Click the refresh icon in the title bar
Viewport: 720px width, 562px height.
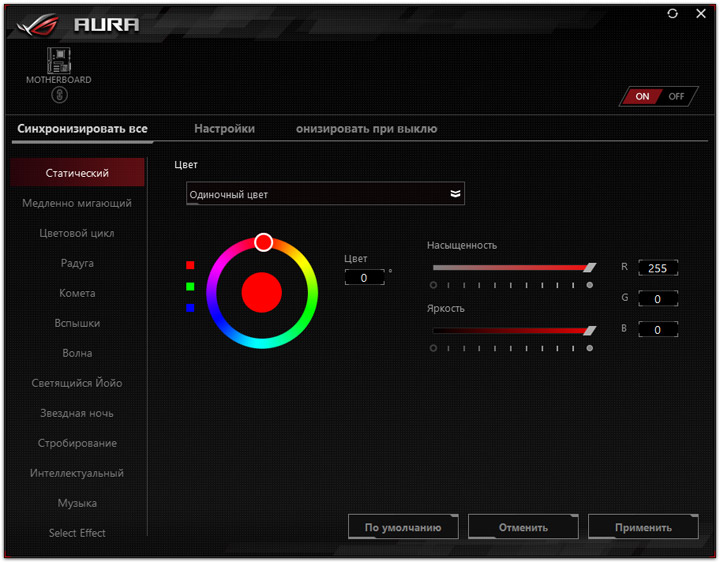(x=672, y=14)
